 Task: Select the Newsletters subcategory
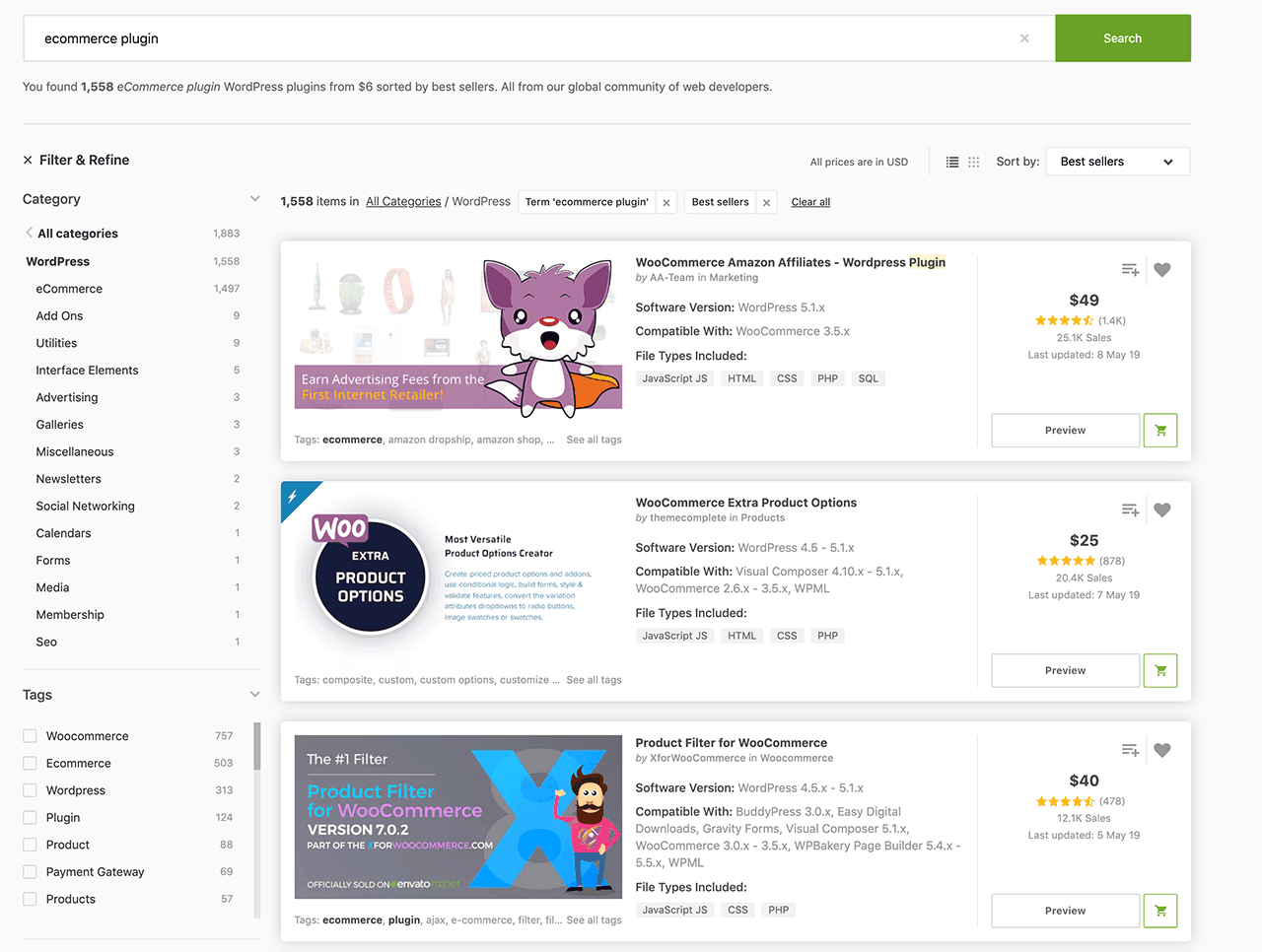pos(68,479)
